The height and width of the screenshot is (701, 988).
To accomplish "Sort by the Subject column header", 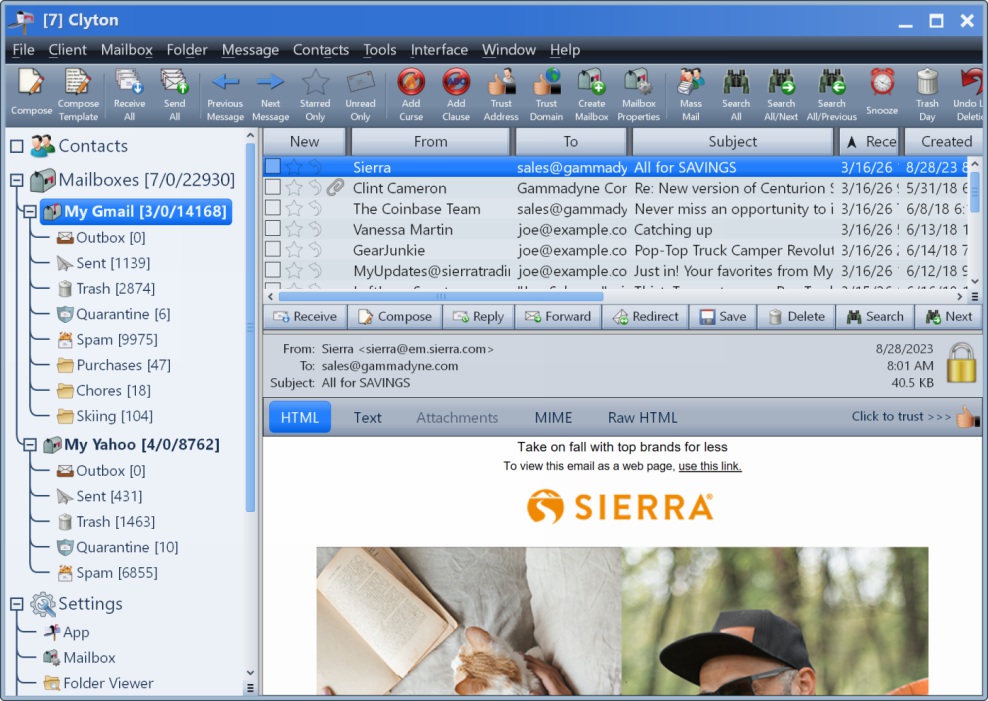I will tap(732, 142).
